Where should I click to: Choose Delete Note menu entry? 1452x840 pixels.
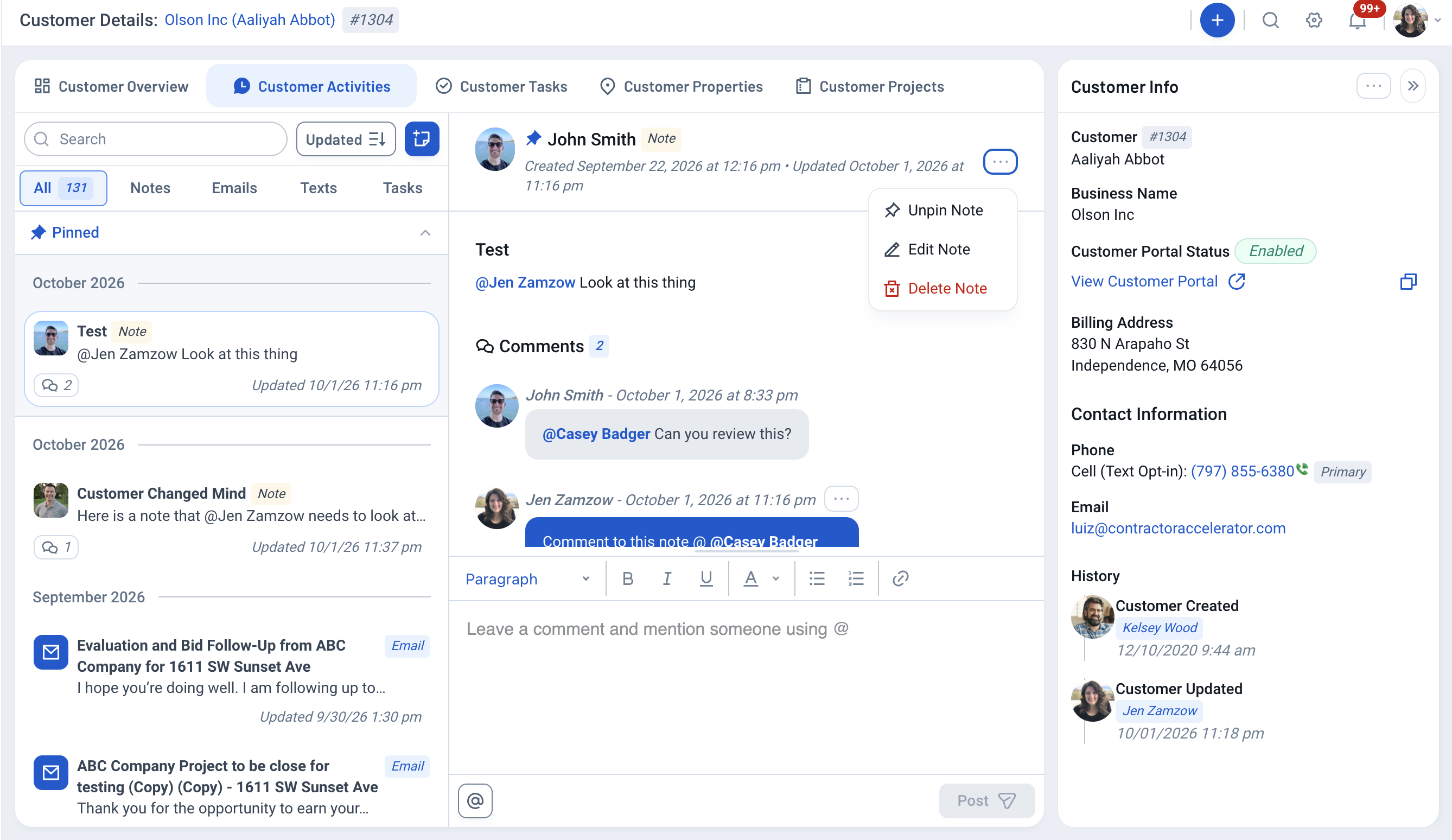[x=942, y=288]
